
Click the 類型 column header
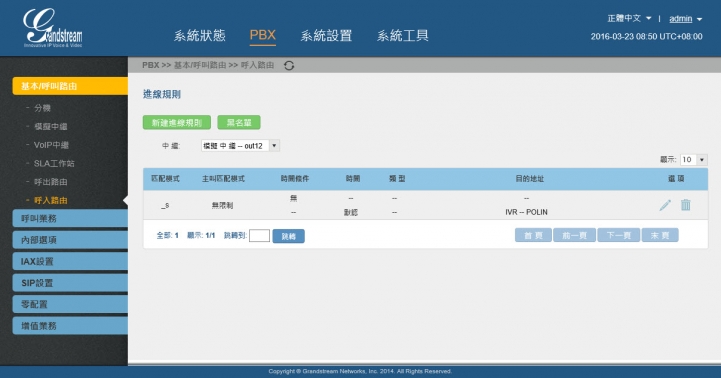tap(396, 178)
